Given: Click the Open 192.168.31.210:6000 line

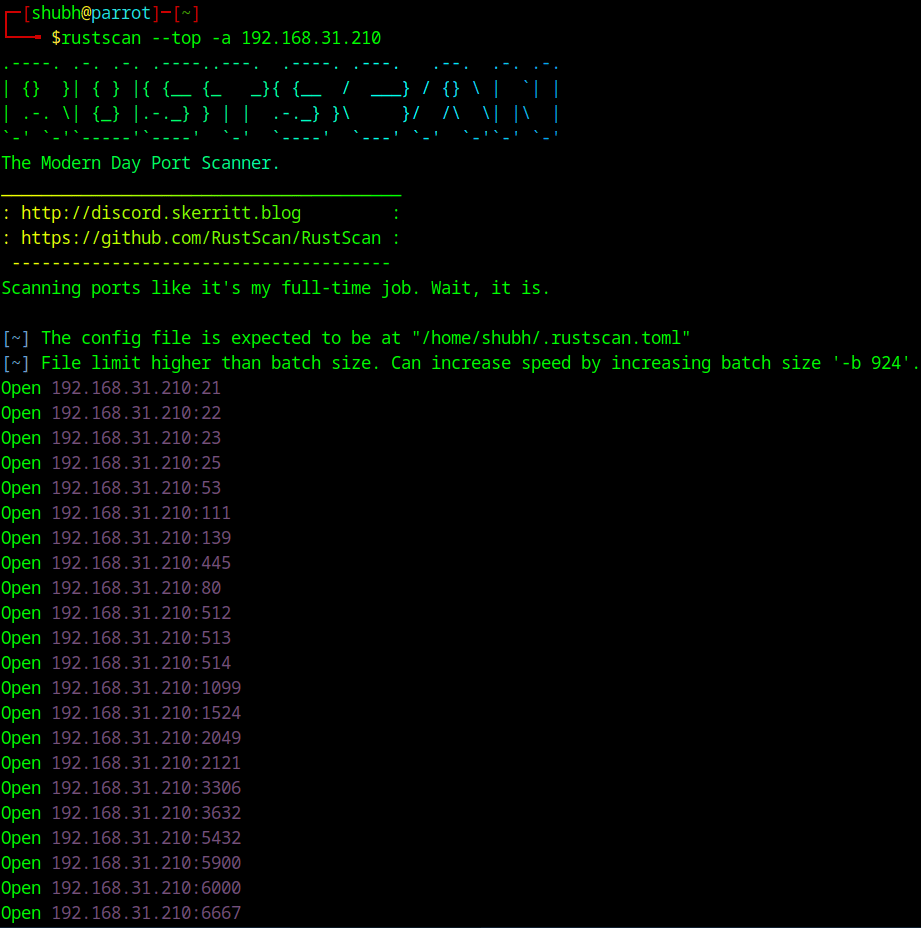Looking at the screenshot, I should click(121, 888).
